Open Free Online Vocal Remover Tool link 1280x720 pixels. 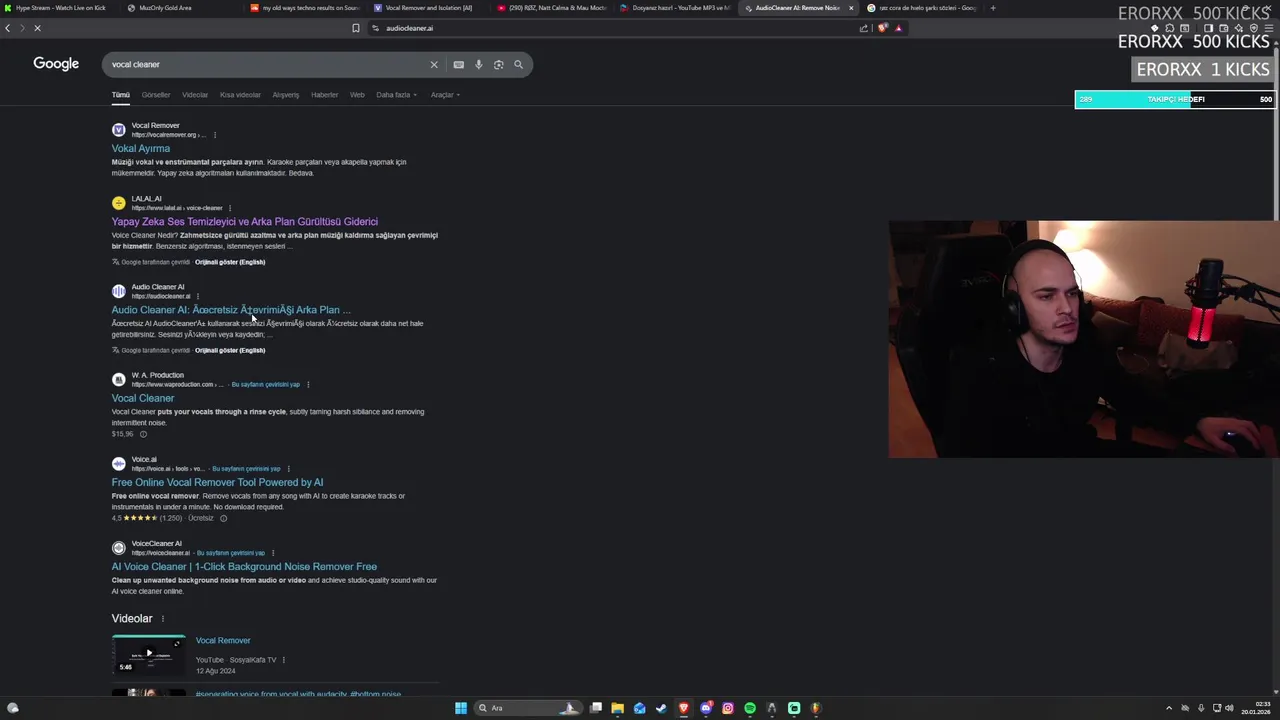(218, 482)
